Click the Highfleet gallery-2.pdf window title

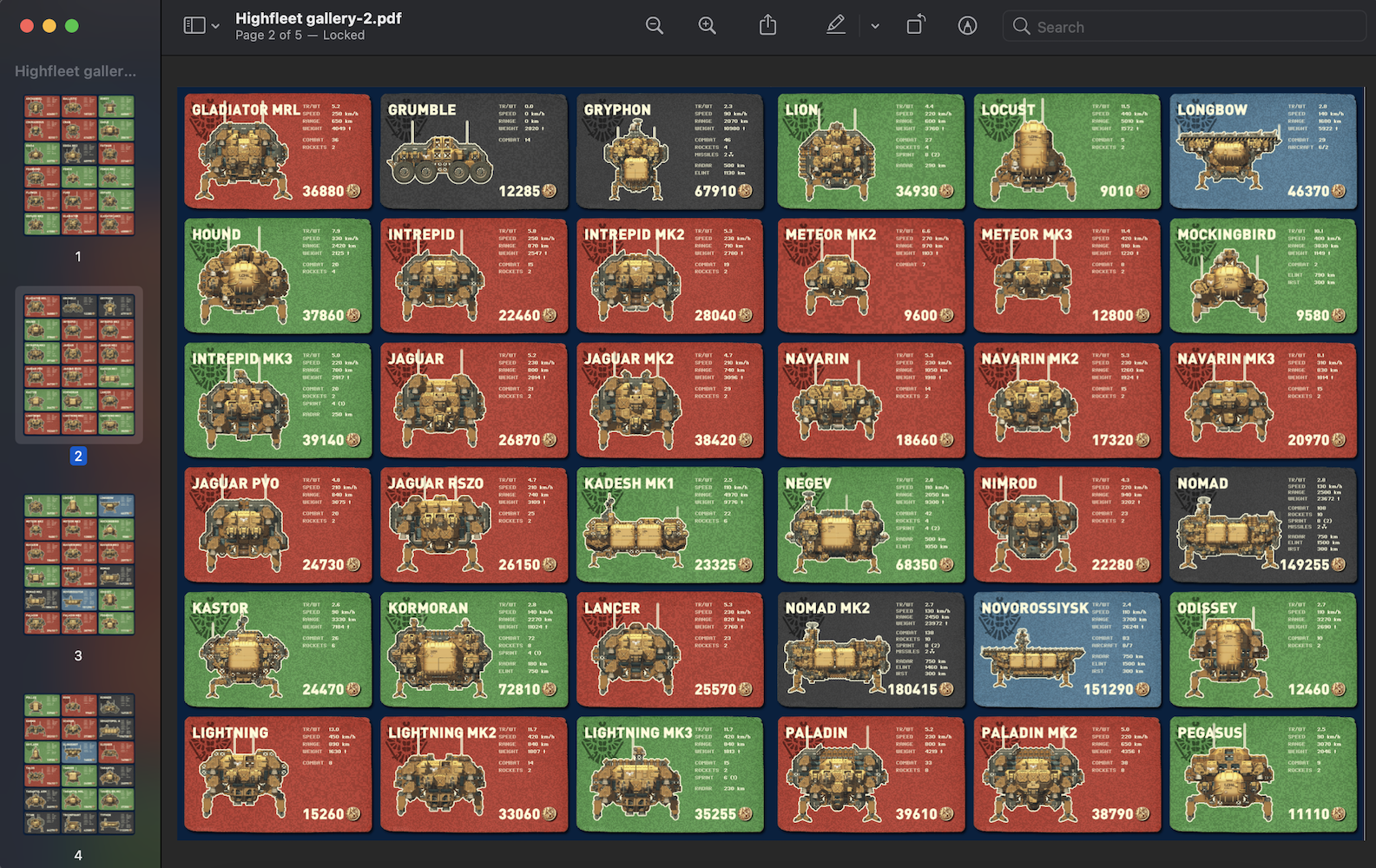pos(319,18)
